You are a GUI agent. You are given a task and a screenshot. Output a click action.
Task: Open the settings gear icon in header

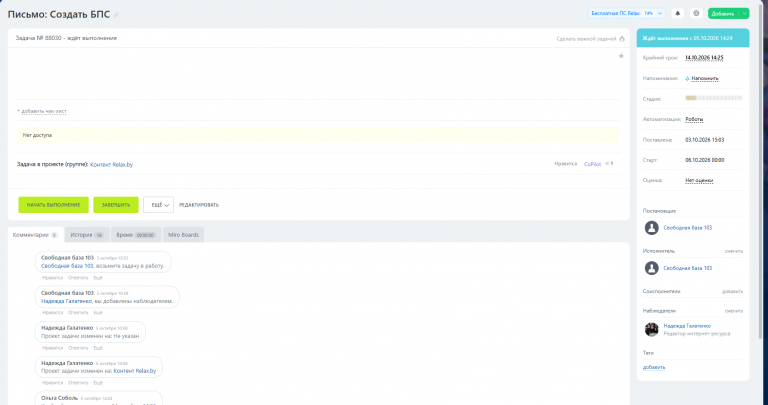pos(696,13)
